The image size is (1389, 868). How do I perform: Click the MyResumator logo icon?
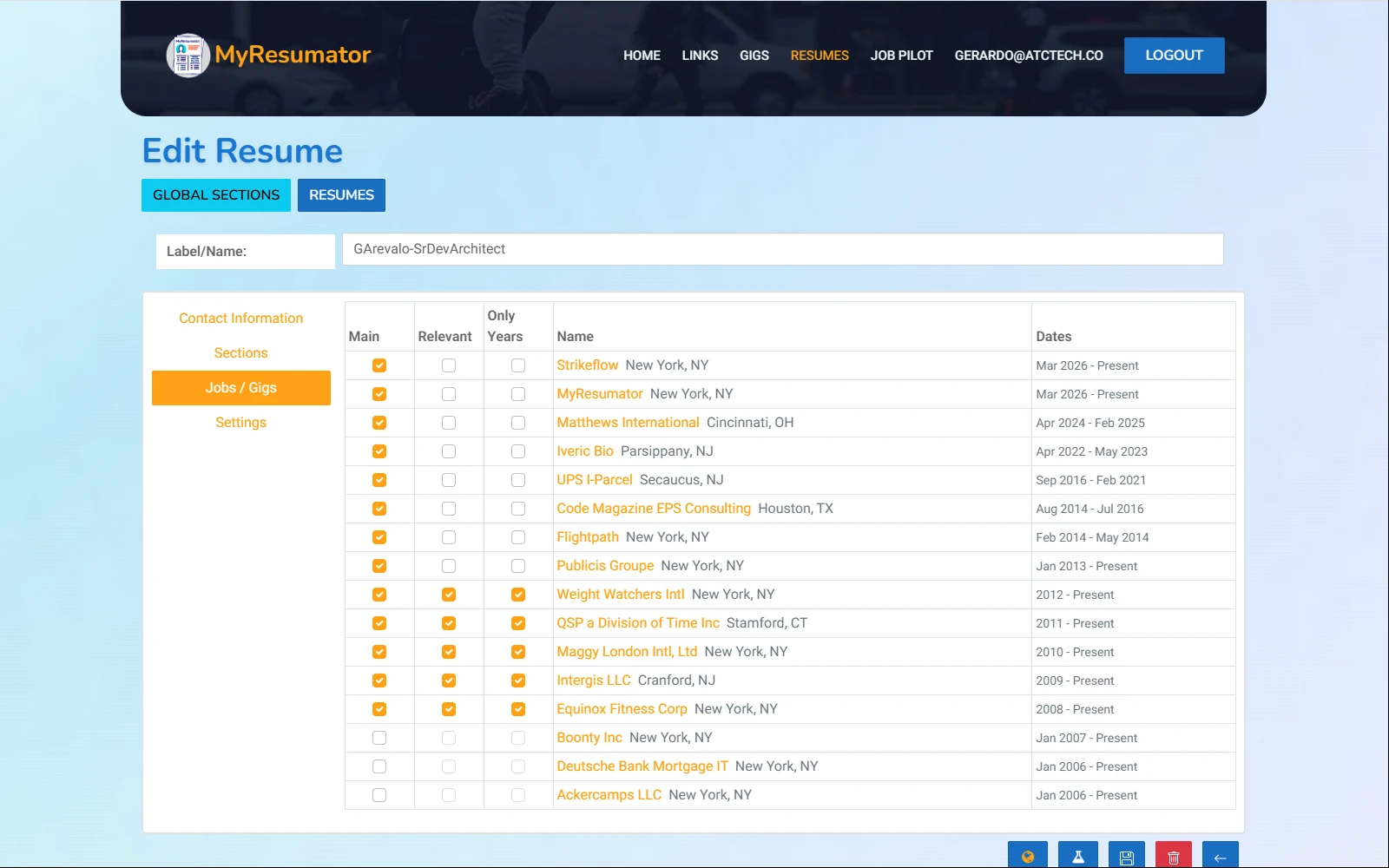click(188, 55)
